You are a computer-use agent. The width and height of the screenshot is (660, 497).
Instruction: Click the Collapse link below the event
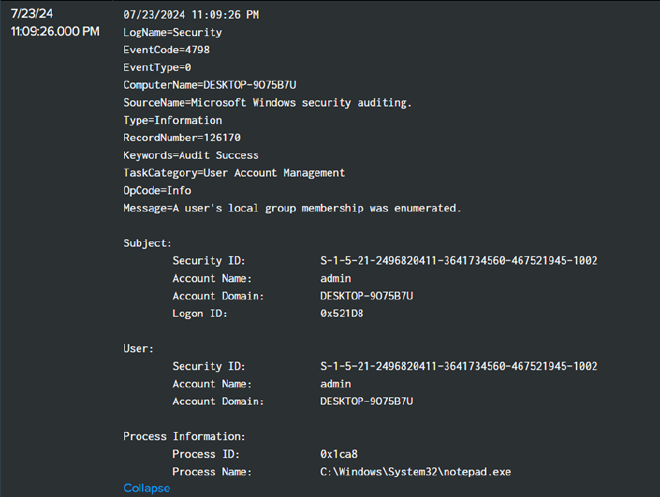(x=146, y=488)
